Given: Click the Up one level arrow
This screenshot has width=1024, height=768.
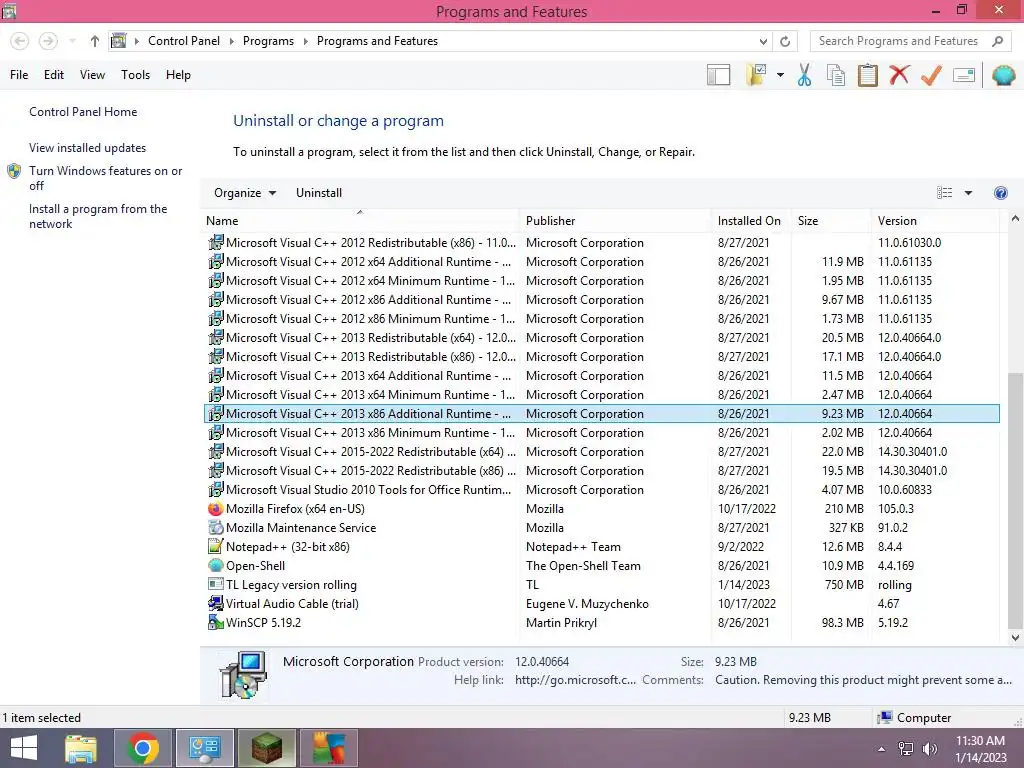Looking at the screenshot, I should (x=95, y=41).
